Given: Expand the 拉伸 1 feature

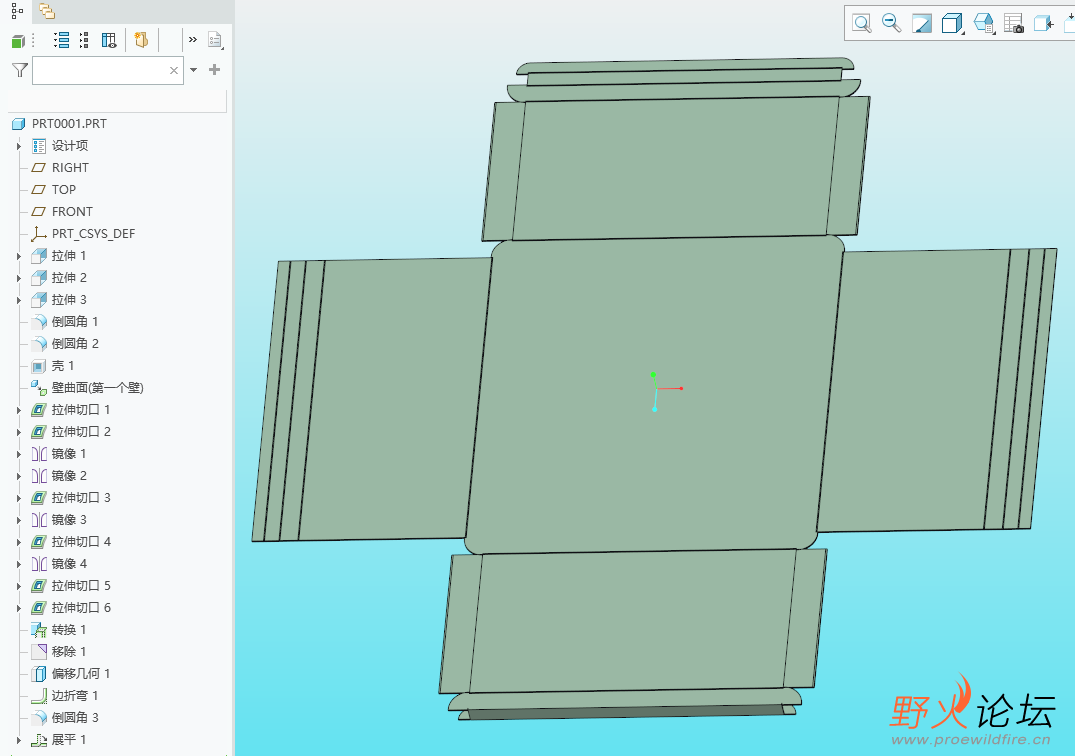Looking at the screenshot, I should pos(19,256).
